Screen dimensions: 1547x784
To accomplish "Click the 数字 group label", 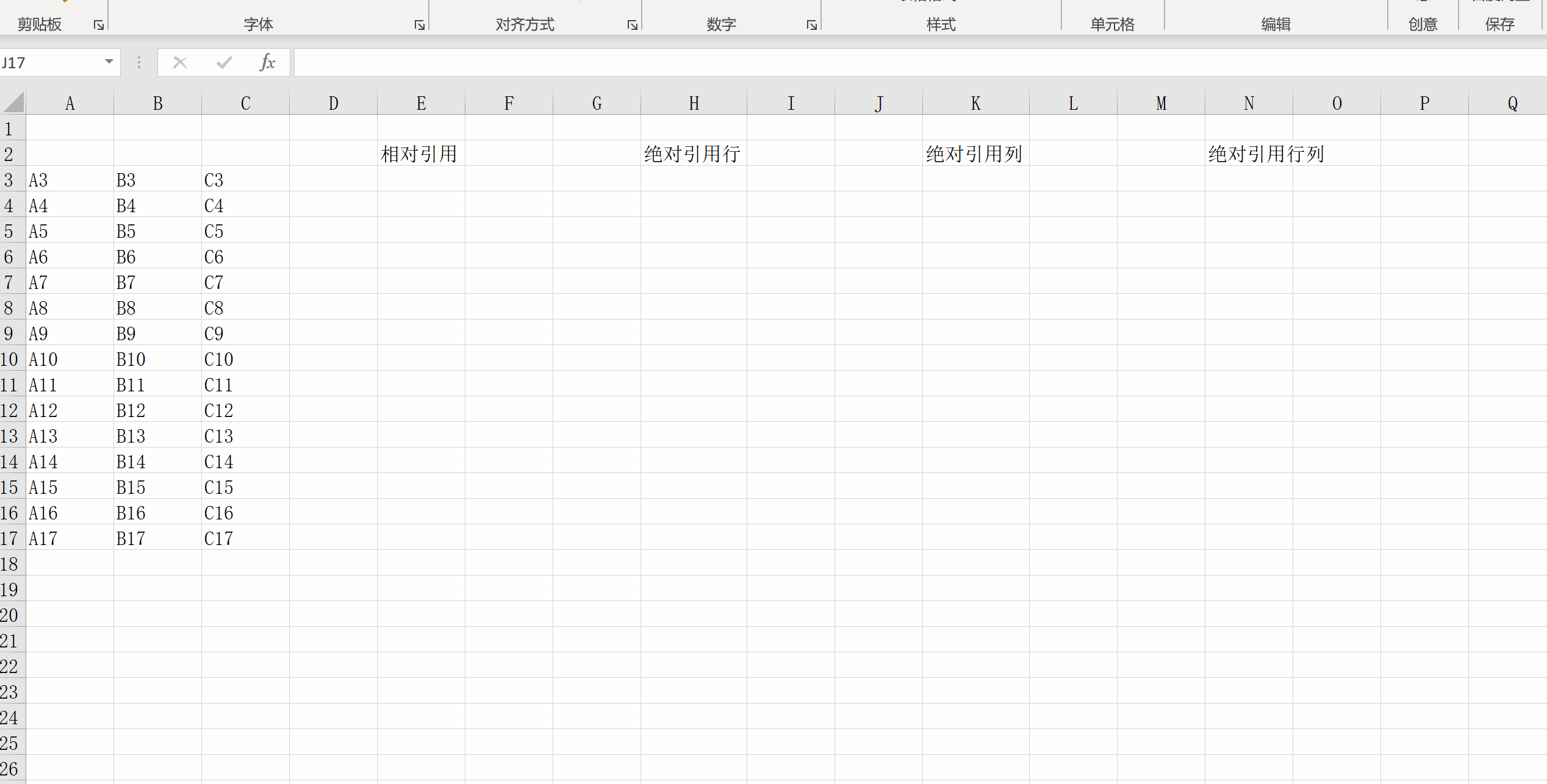I will coord(722,24).
